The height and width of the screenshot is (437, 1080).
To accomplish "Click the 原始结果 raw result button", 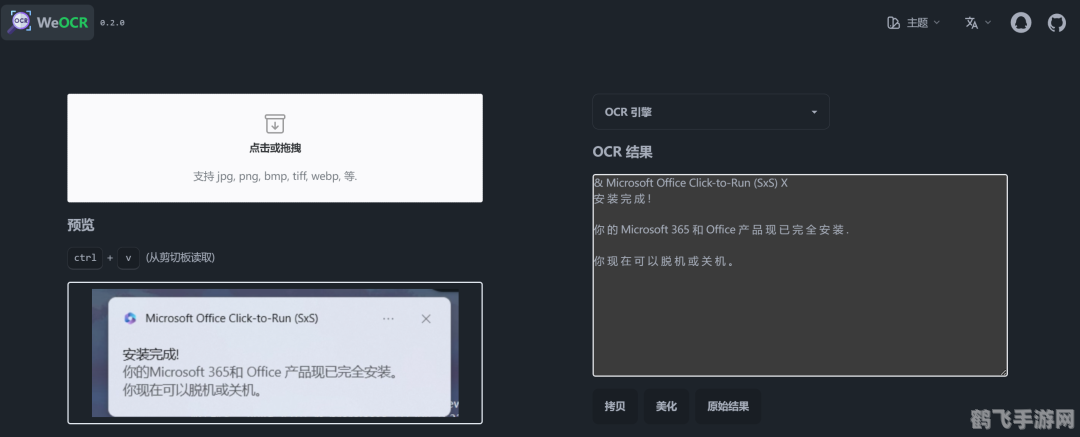I will coord(728,406).
